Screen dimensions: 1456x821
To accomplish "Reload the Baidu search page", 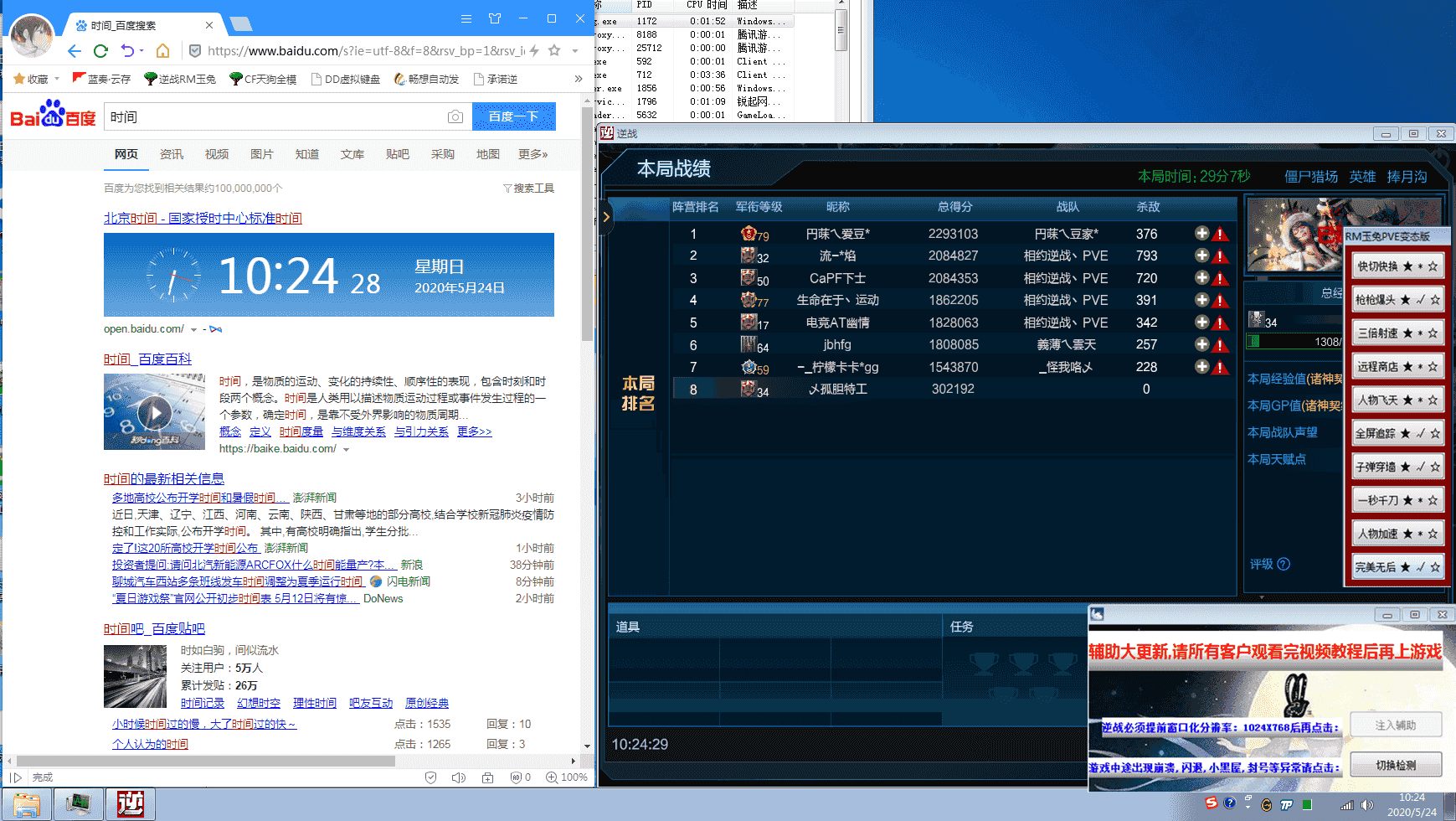I will [100, 51].
